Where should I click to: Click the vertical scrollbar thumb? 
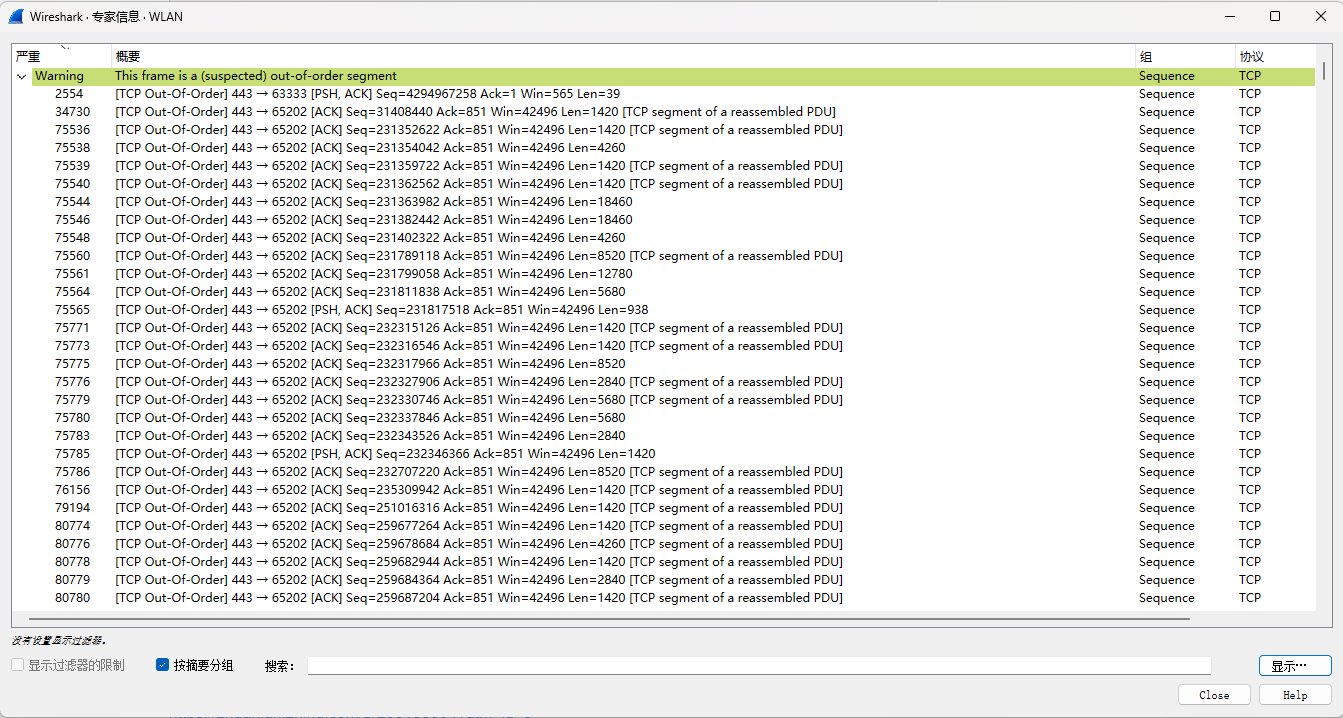1324,72
